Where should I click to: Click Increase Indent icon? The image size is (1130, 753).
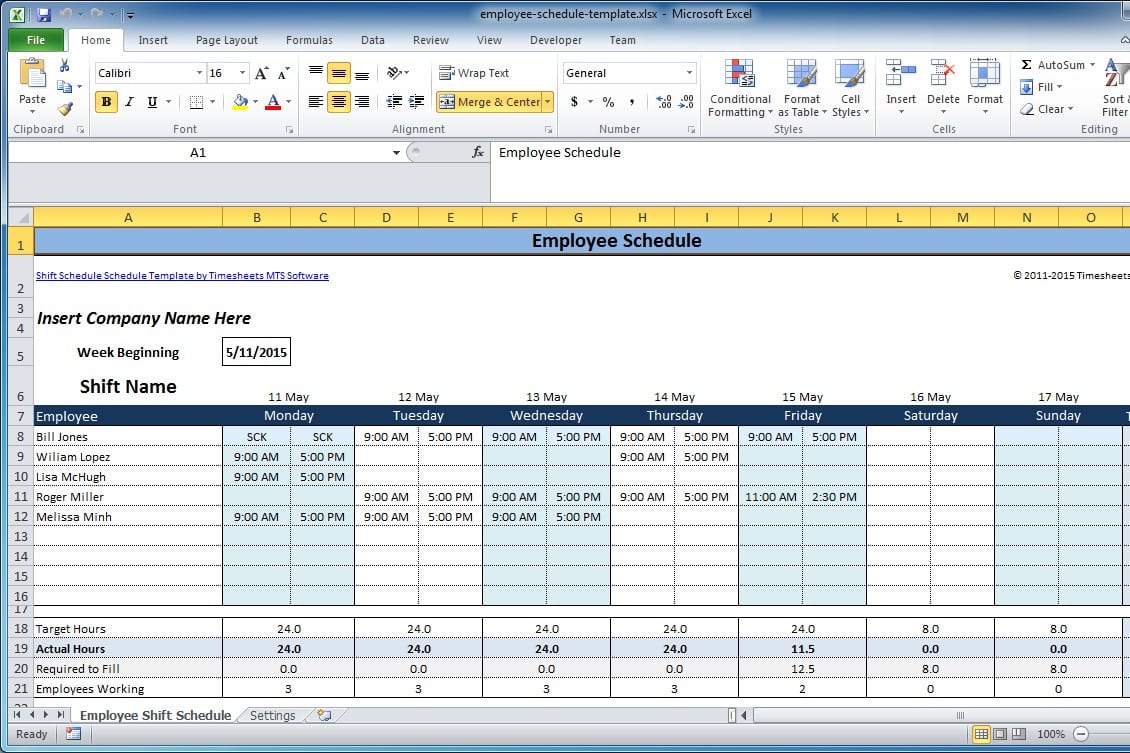pos(417,102)
